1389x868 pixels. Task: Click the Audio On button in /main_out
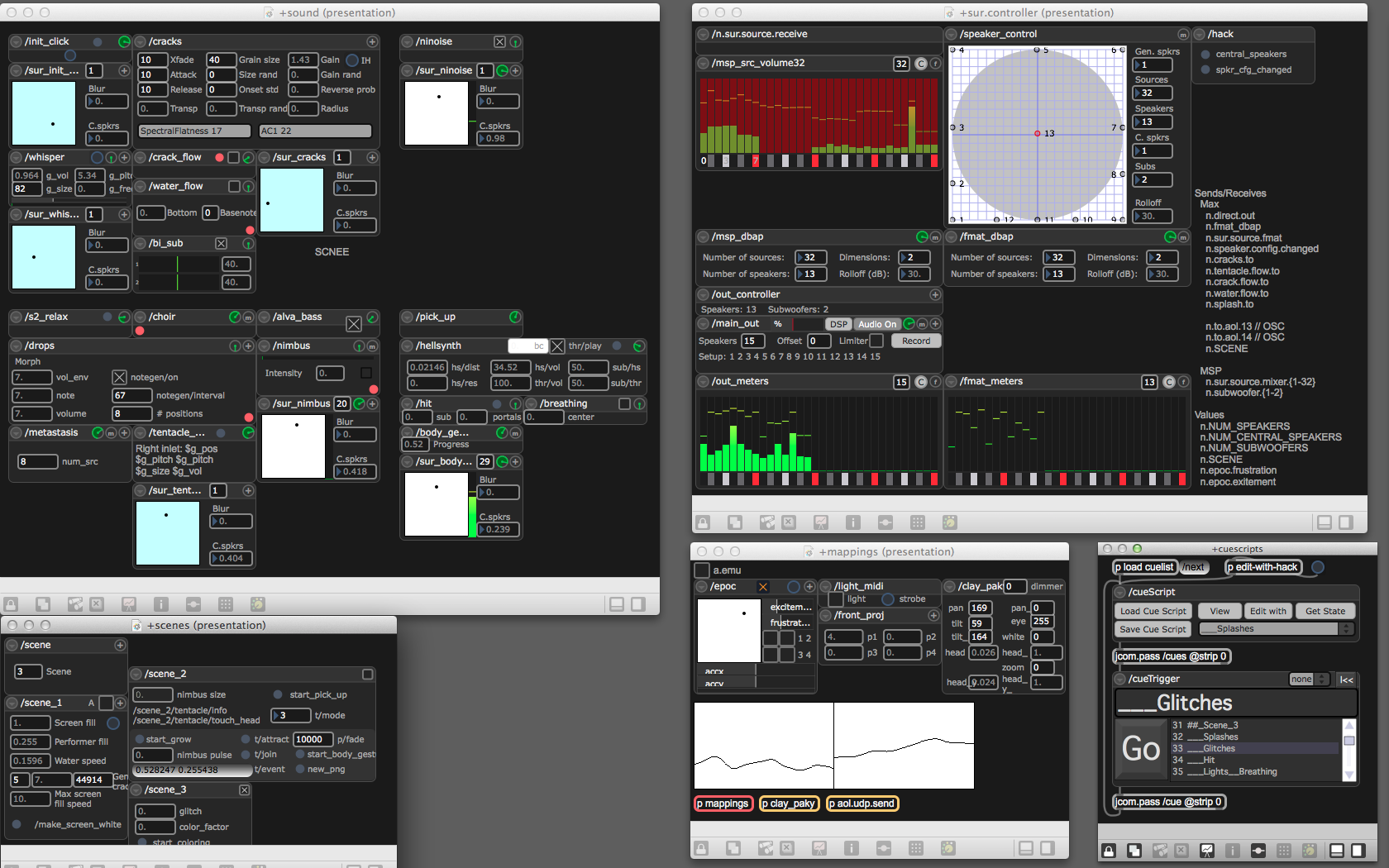click(x=877, y=325)
